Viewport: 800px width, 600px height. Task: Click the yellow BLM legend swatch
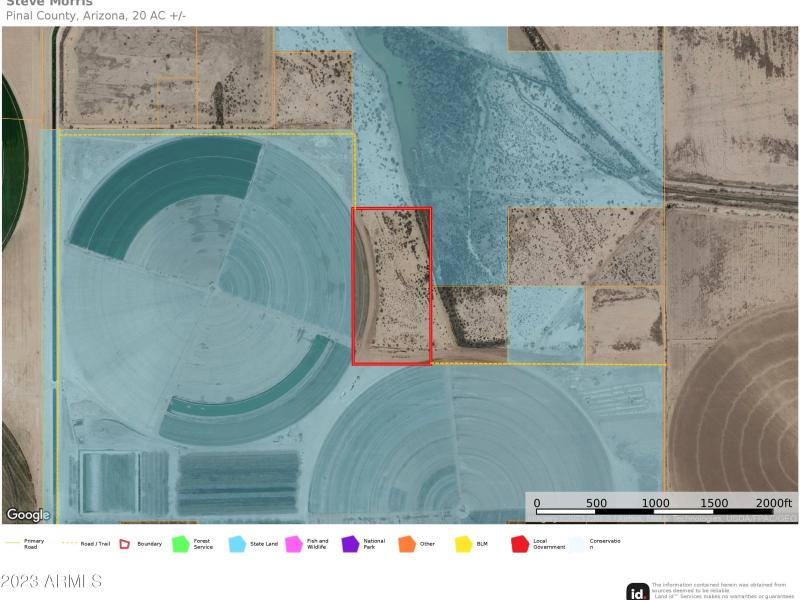(463, 544)
